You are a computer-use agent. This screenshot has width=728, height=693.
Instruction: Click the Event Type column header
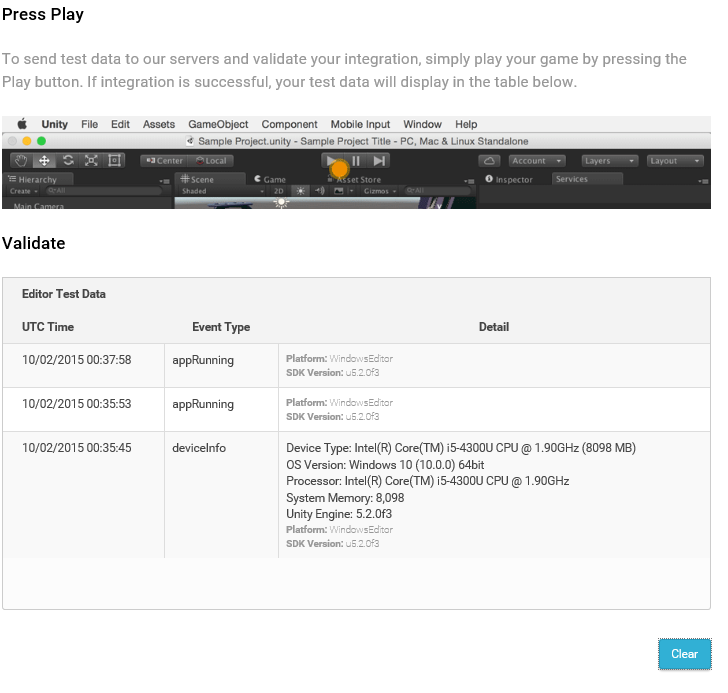coord(221,327)
